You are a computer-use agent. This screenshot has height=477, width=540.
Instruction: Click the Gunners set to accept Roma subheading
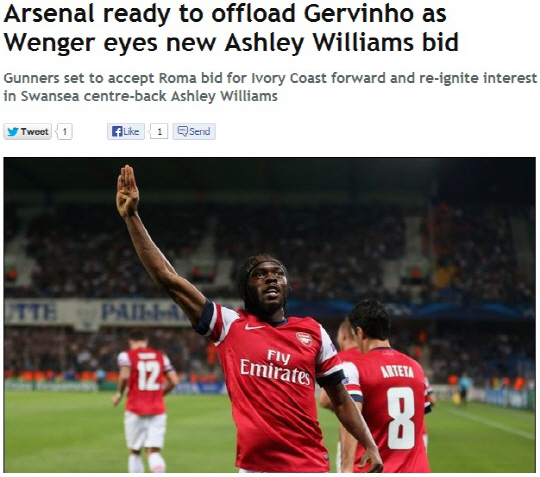[x=270, y=87]
